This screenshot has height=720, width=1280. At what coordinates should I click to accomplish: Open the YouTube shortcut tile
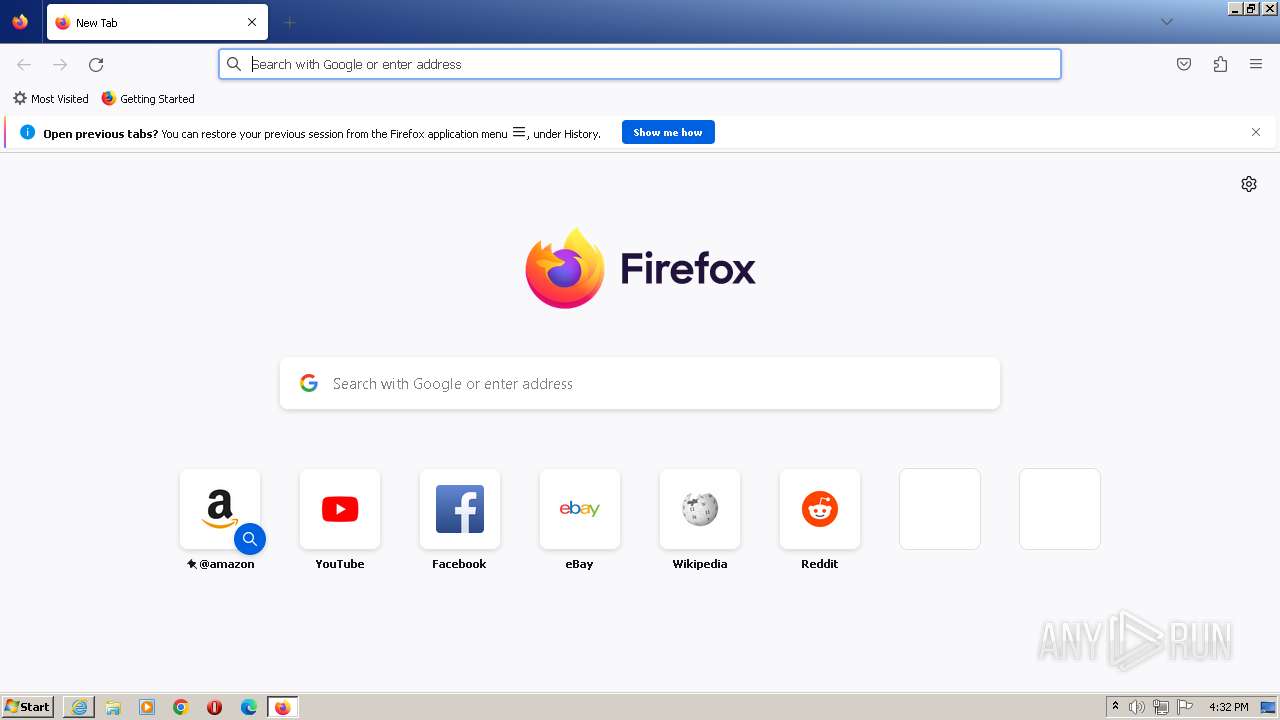click(x=340, y=509)
